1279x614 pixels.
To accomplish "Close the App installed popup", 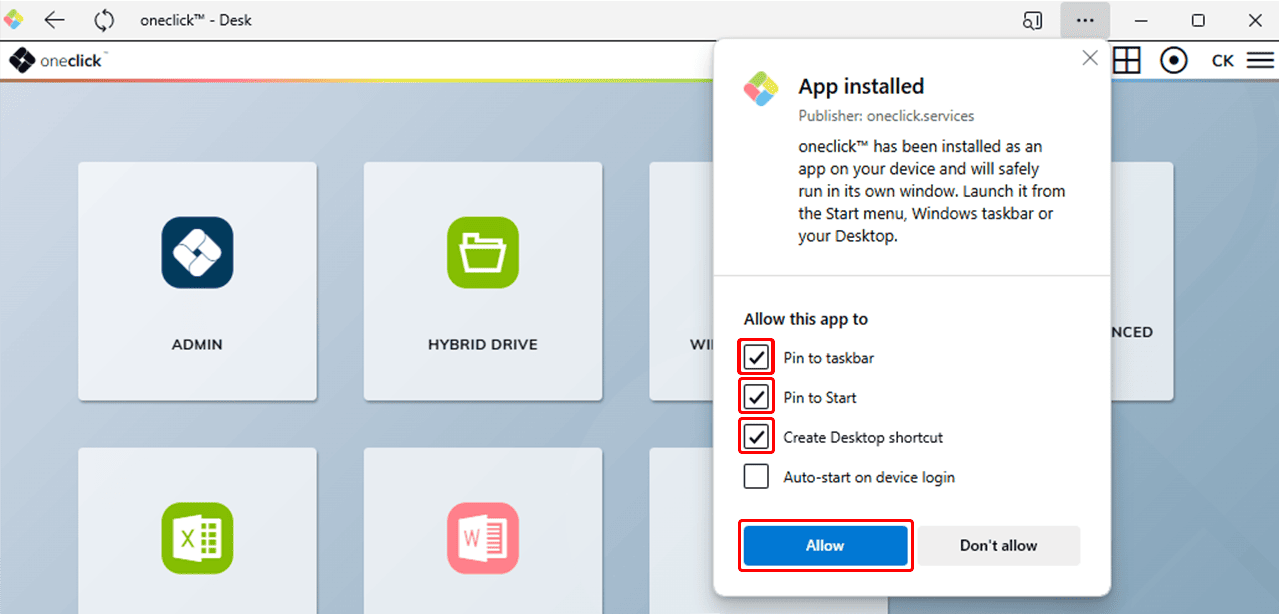I will tap(1090, 59).
